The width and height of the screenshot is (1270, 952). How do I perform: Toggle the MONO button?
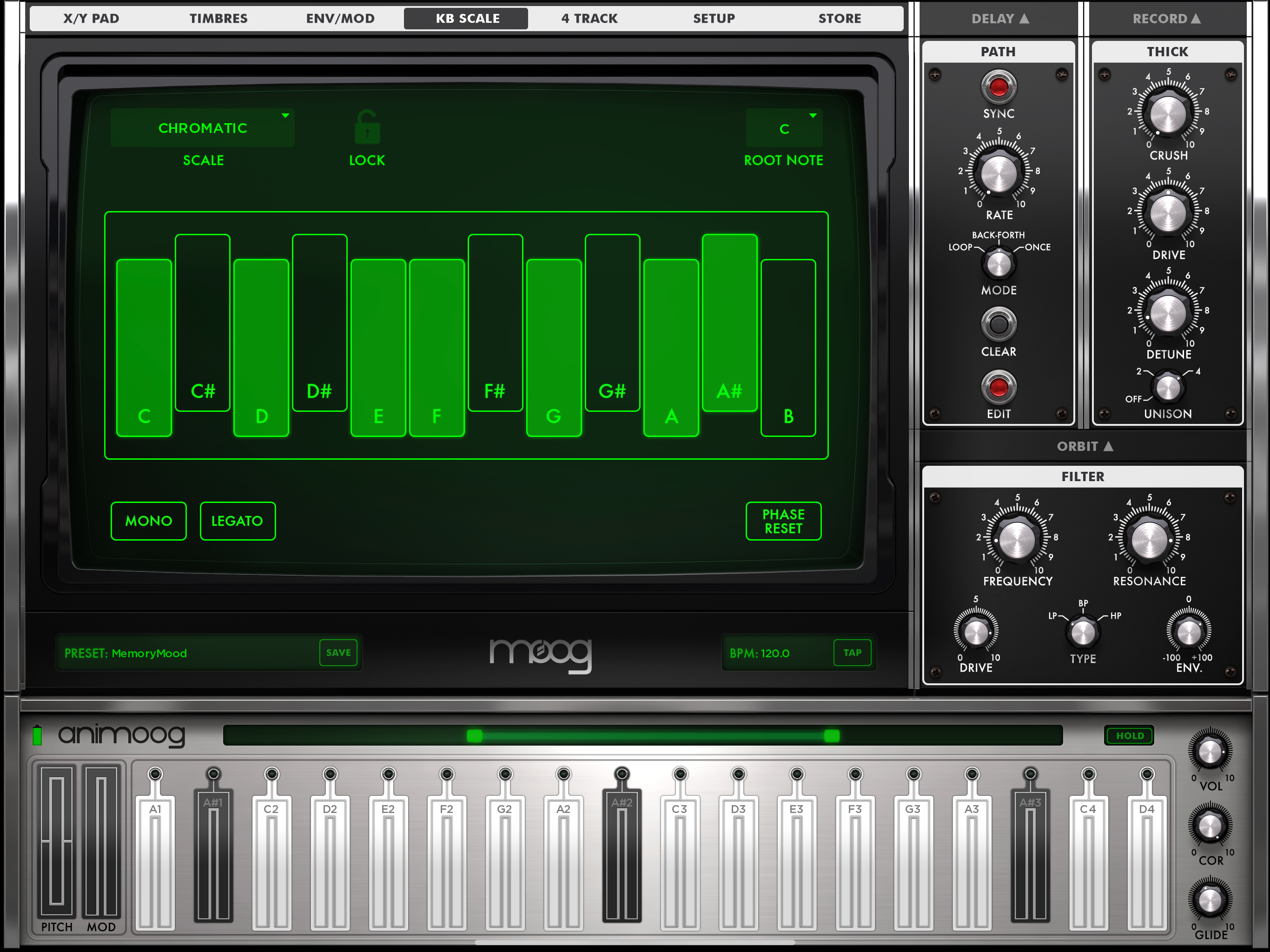[x=149, y=521]
